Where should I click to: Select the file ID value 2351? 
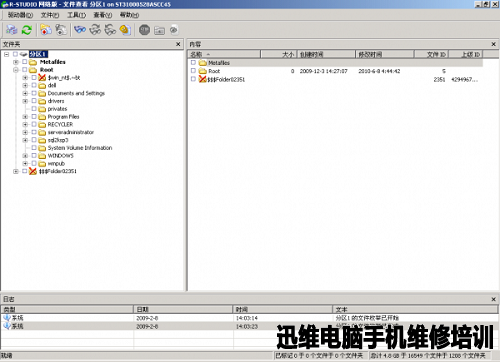pos(439,79)
